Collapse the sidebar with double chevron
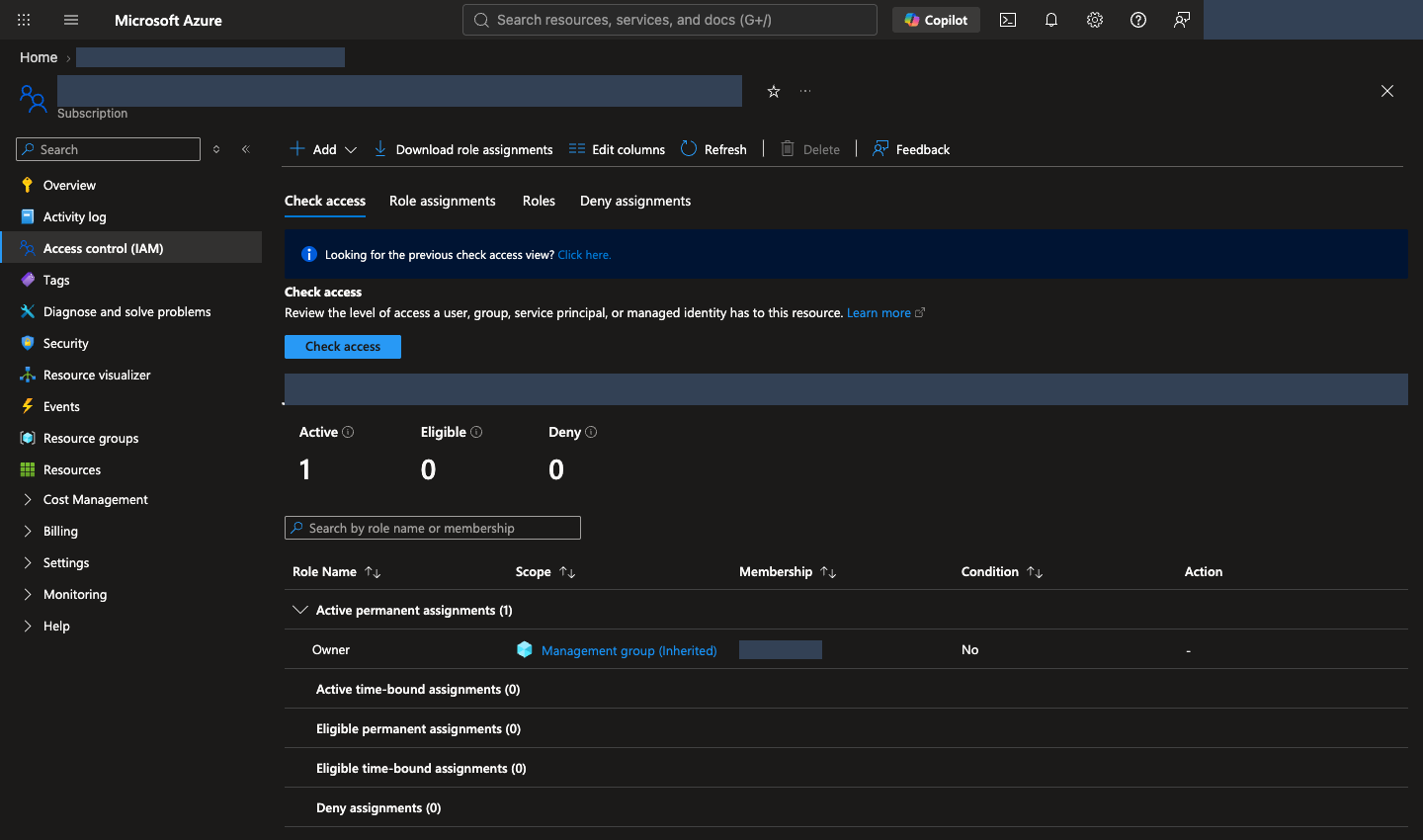Viewport: 1423px width, 840px height. 246,149
